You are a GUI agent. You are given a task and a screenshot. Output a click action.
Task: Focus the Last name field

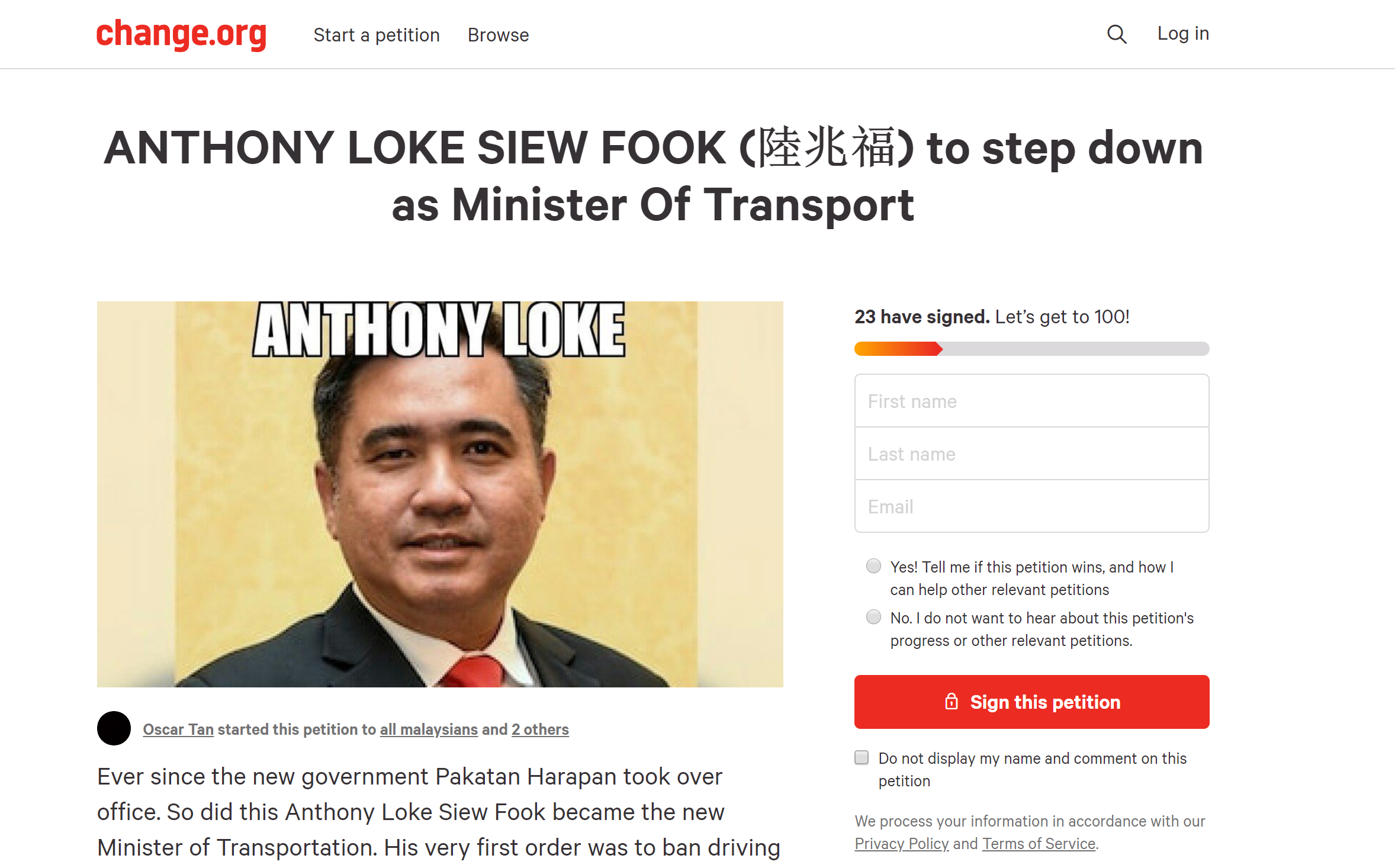[1031, 454]
